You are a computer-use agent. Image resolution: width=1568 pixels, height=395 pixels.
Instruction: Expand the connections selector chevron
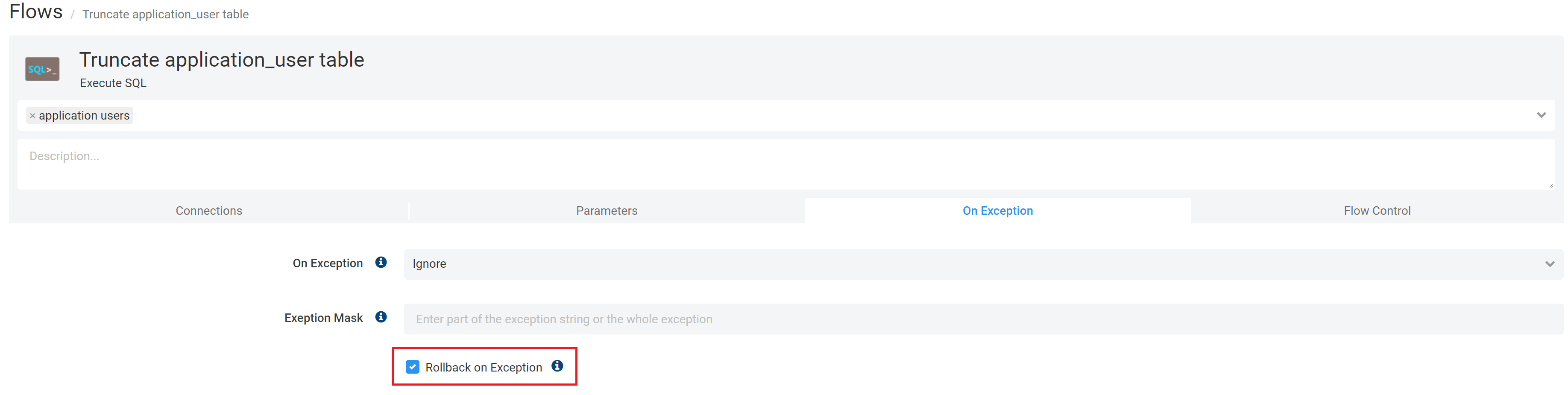[1541, 114]
